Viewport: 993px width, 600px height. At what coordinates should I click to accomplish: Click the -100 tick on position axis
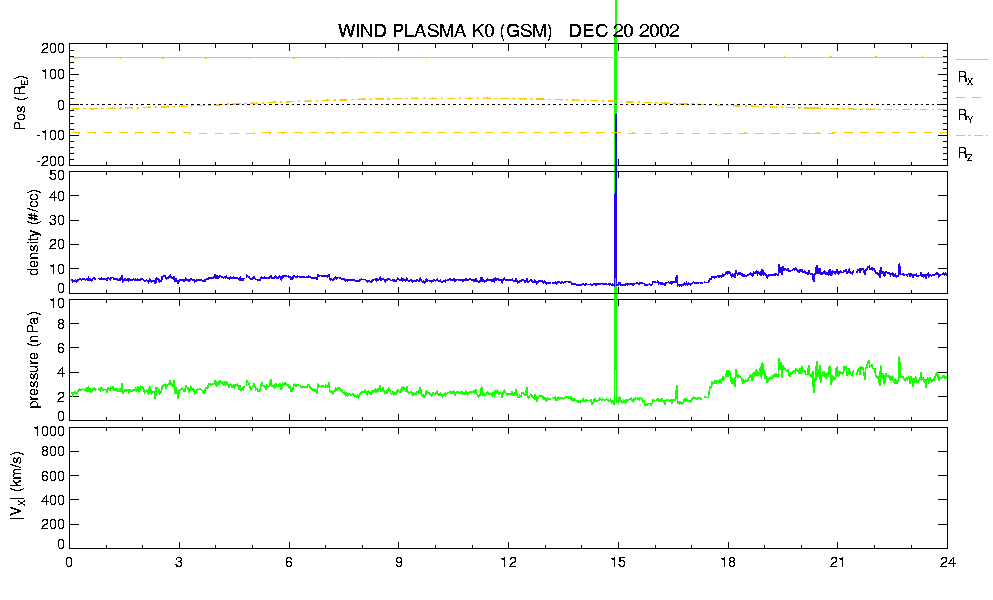[x=51, y=135]
